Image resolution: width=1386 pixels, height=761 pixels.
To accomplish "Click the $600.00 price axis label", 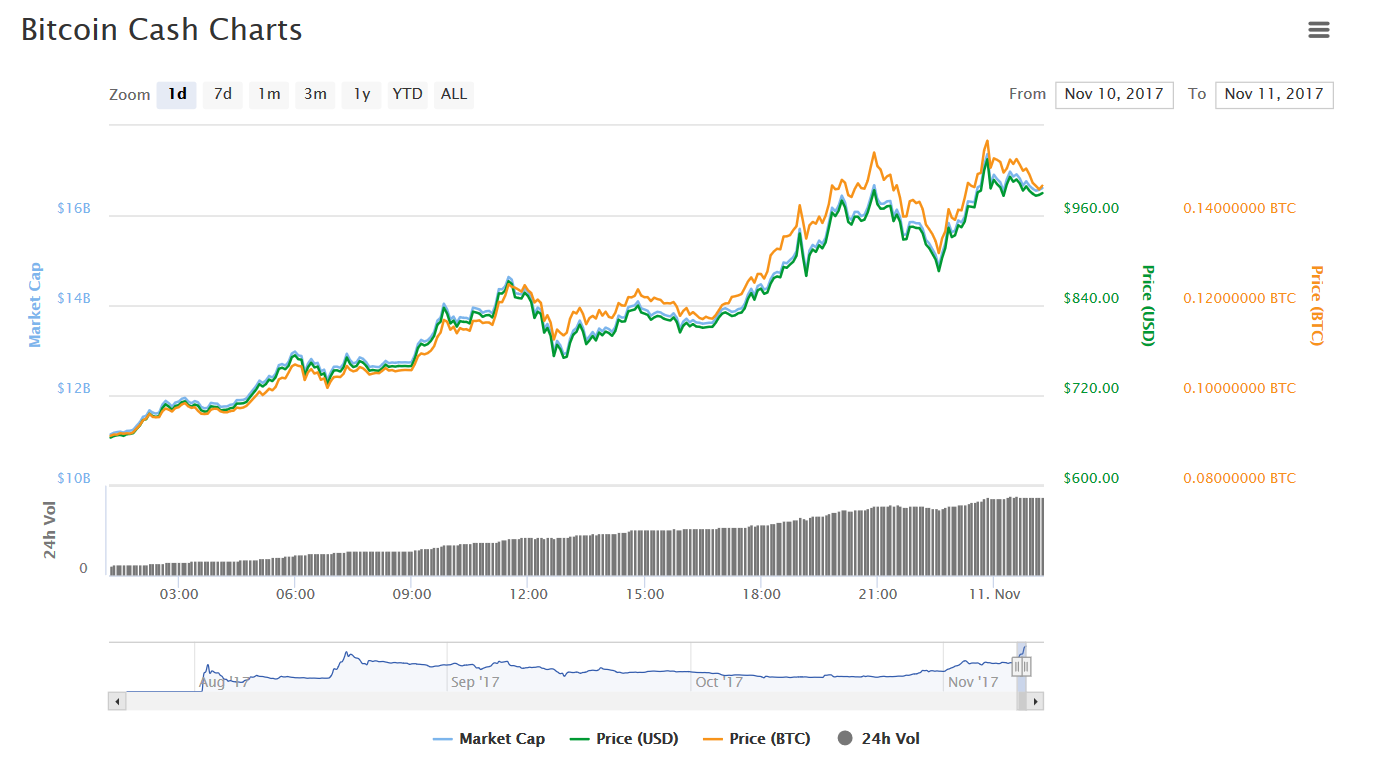I will click(x=1091, y=478).
